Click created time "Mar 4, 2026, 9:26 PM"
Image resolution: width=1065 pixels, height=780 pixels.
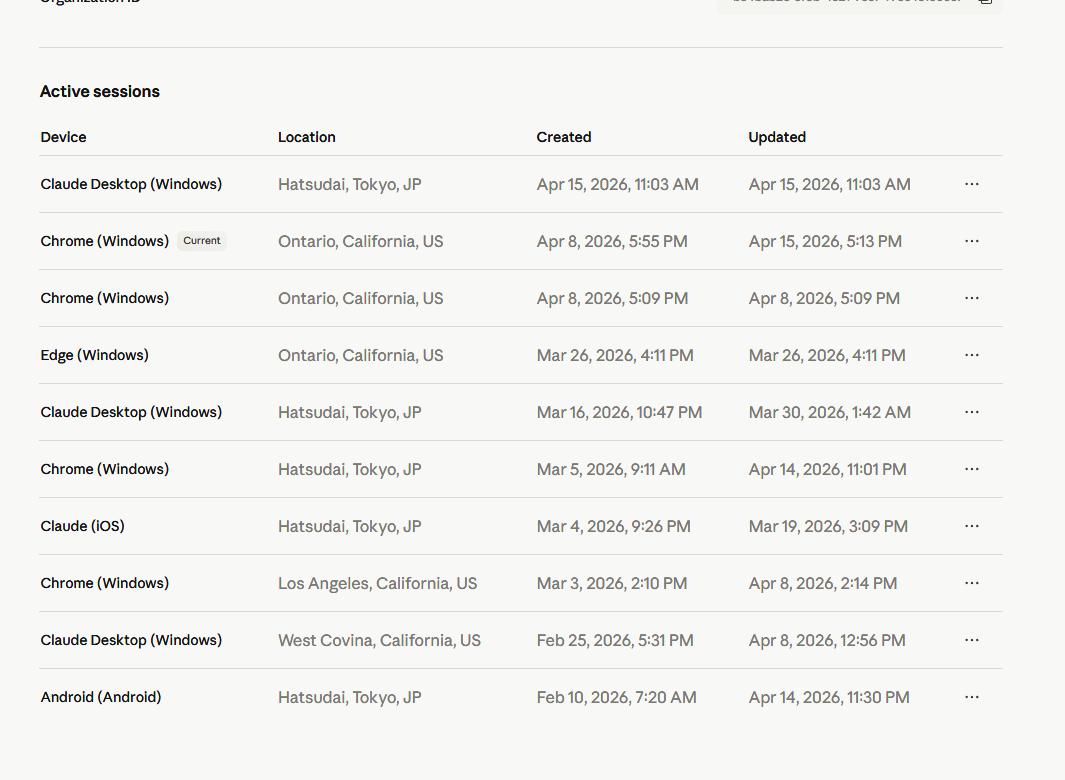(613, 527)
